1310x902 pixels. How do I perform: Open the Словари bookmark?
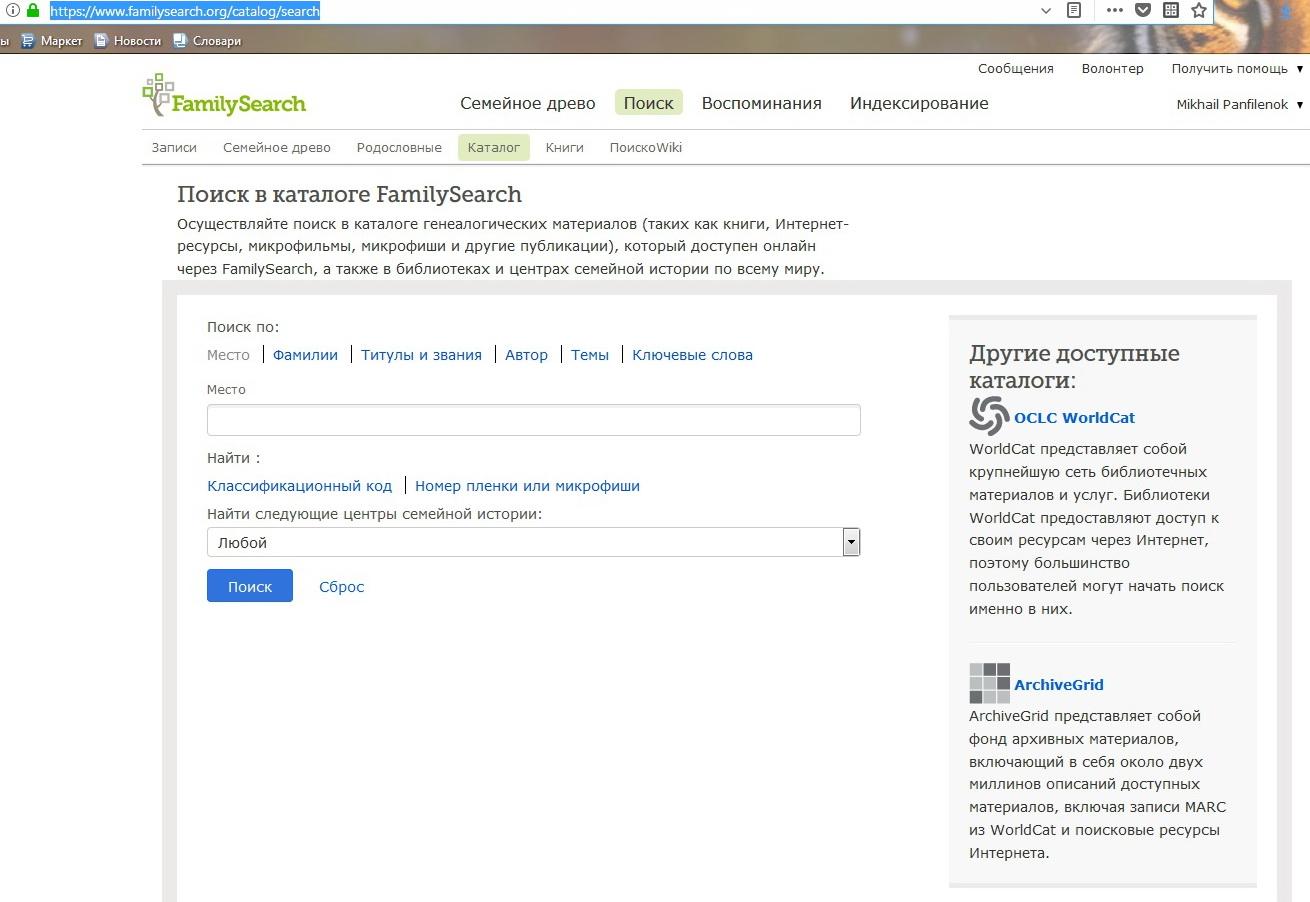pyautogui.click(x=207, y=41)
